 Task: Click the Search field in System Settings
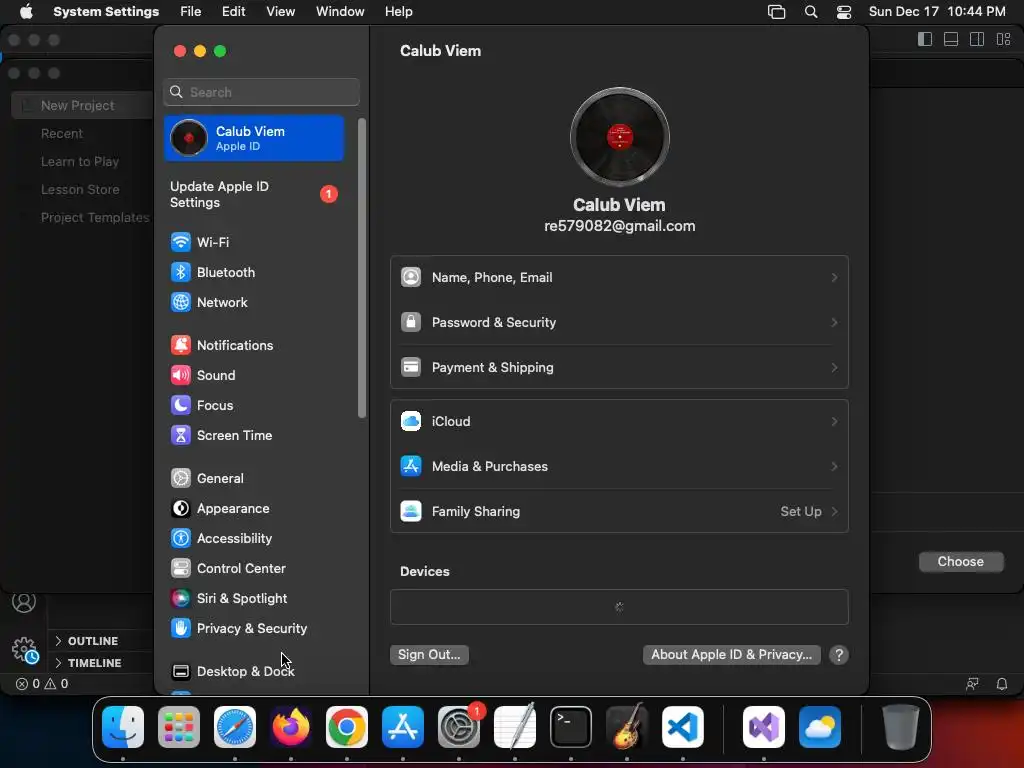tap(261, 92)
